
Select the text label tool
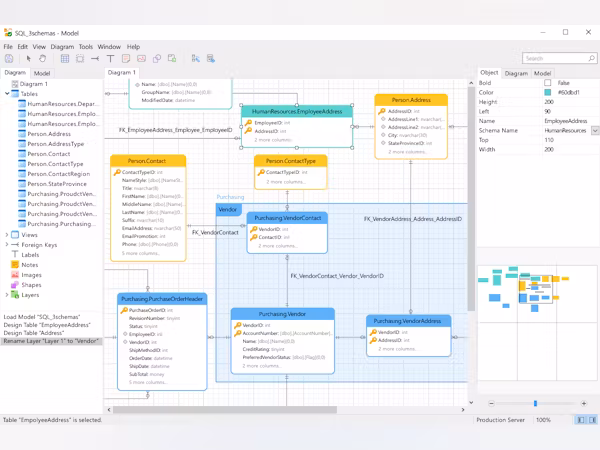coord(111,59)
